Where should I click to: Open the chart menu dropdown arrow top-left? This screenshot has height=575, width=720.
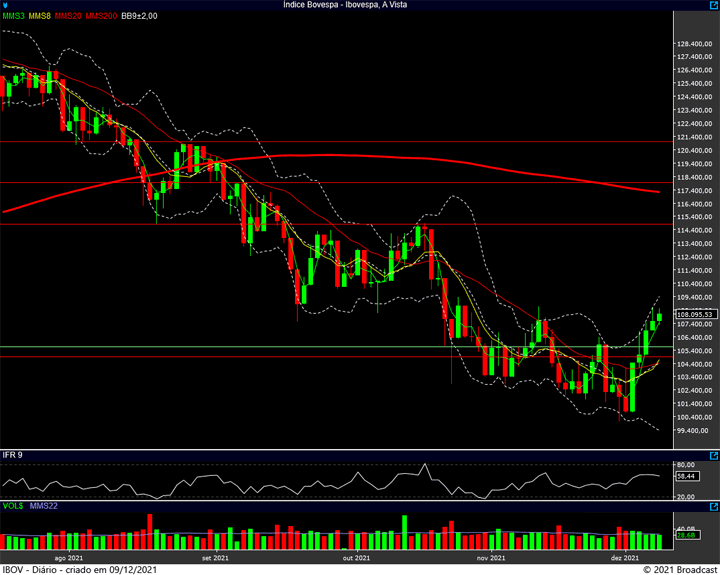tap(5, 5)
